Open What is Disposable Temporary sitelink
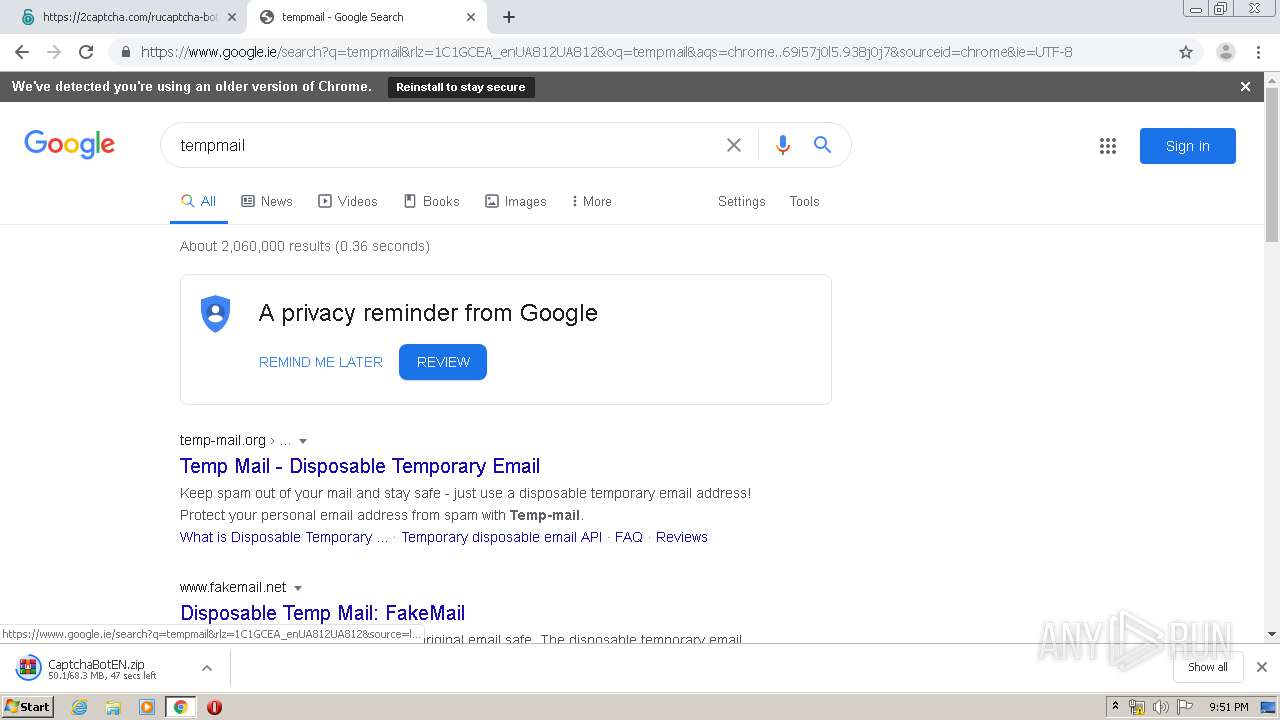Image resolution: width=1280 pixels, height=720 pixels. coord(284,537)
